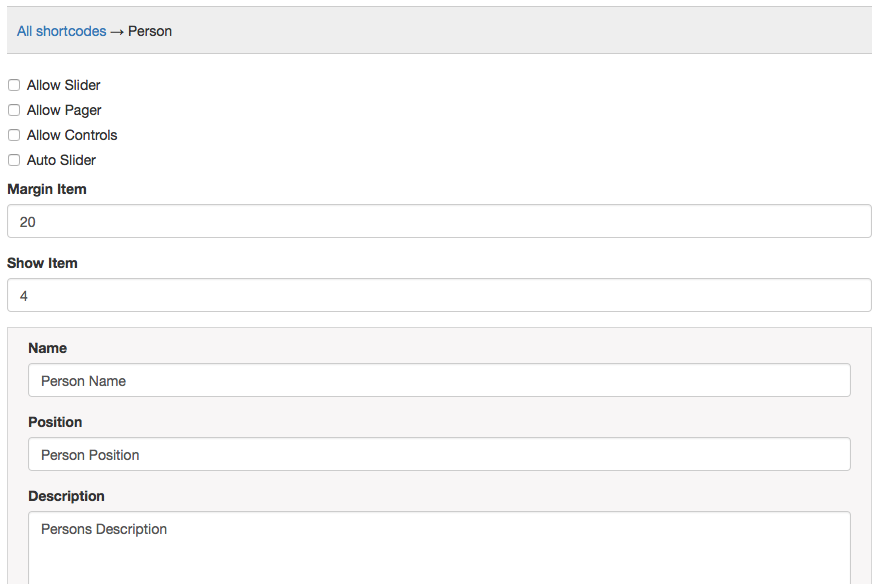Enable the Allow Slider checkbox

(x=14, y=85)
